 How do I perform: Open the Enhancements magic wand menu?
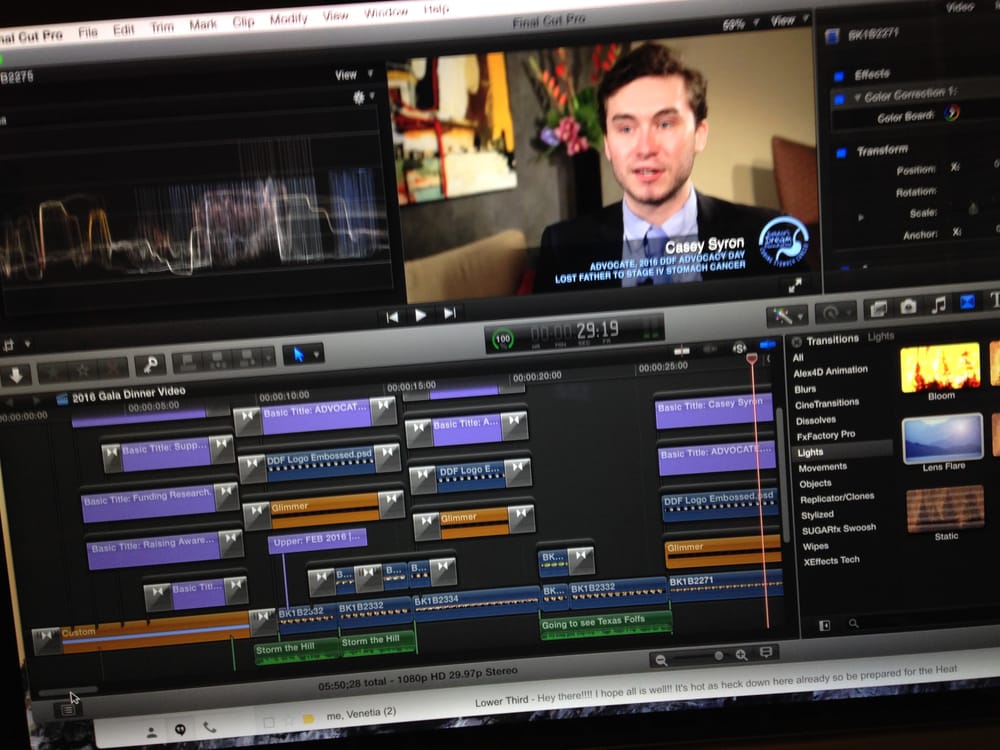coord(787,315)
